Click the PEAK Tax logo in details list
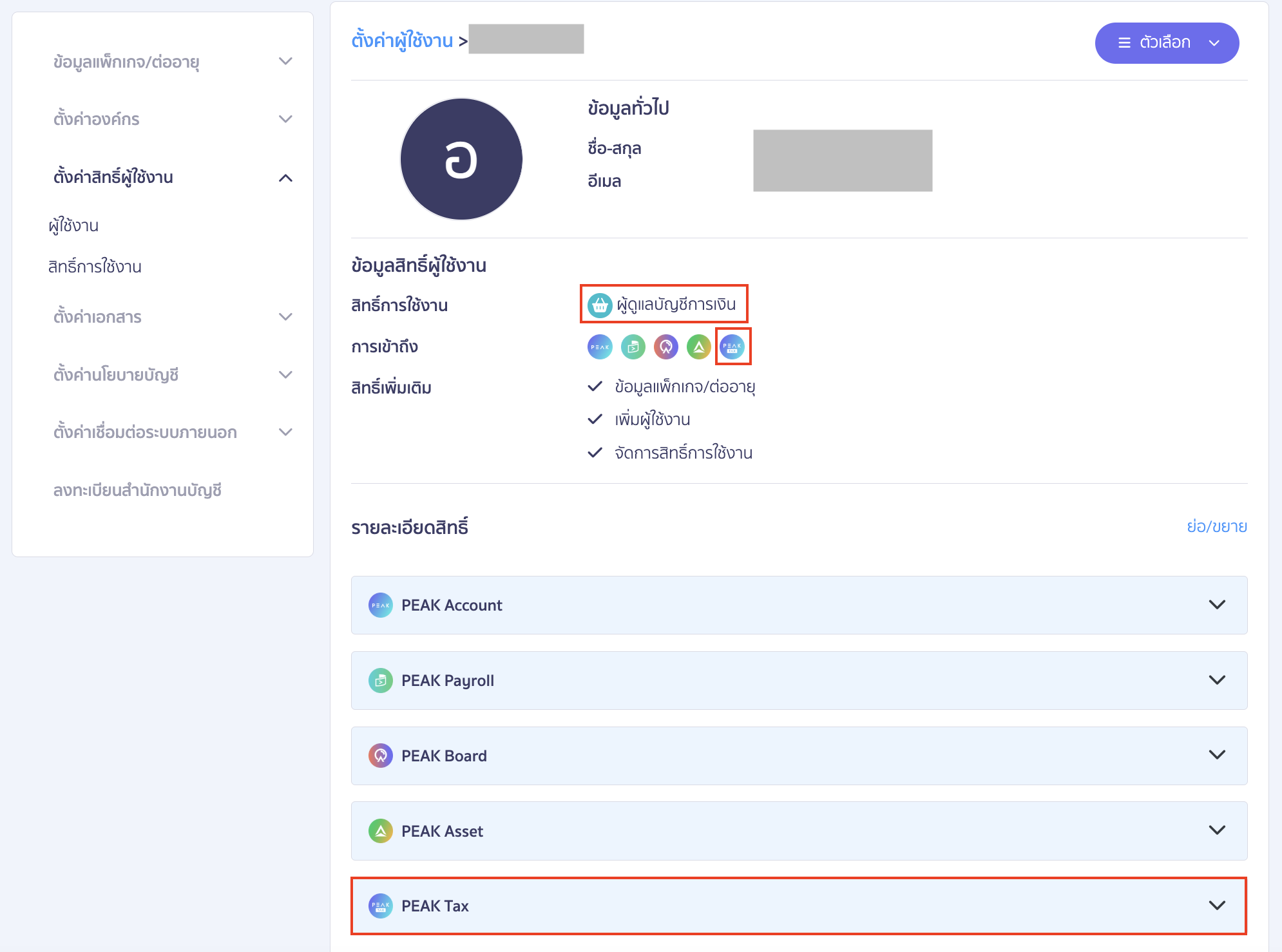This screenshot has width=1282, height=952. (x=381, y=906)
